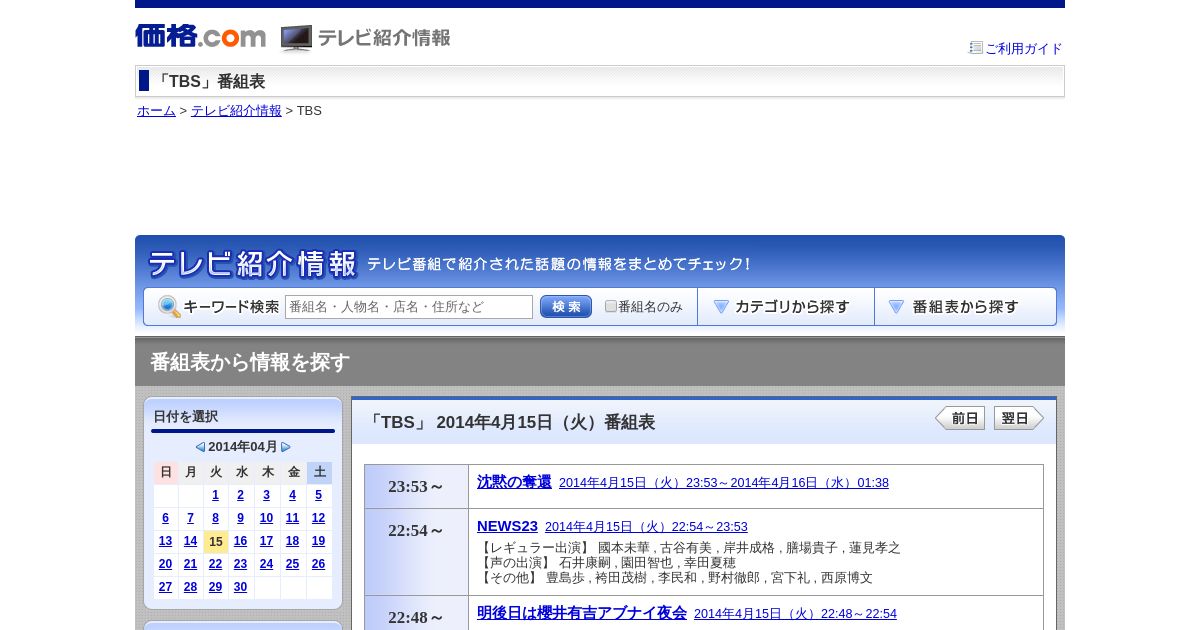This screenshot has width=1200, height=630.
Task: Select April 16 in the calendar
Action: click(240, 541)
